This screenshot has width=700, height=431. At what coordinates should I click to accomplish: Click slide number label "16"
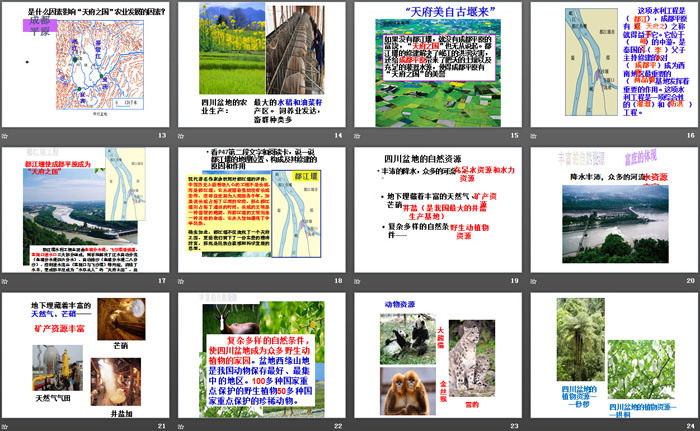click(x=691, y=135)
